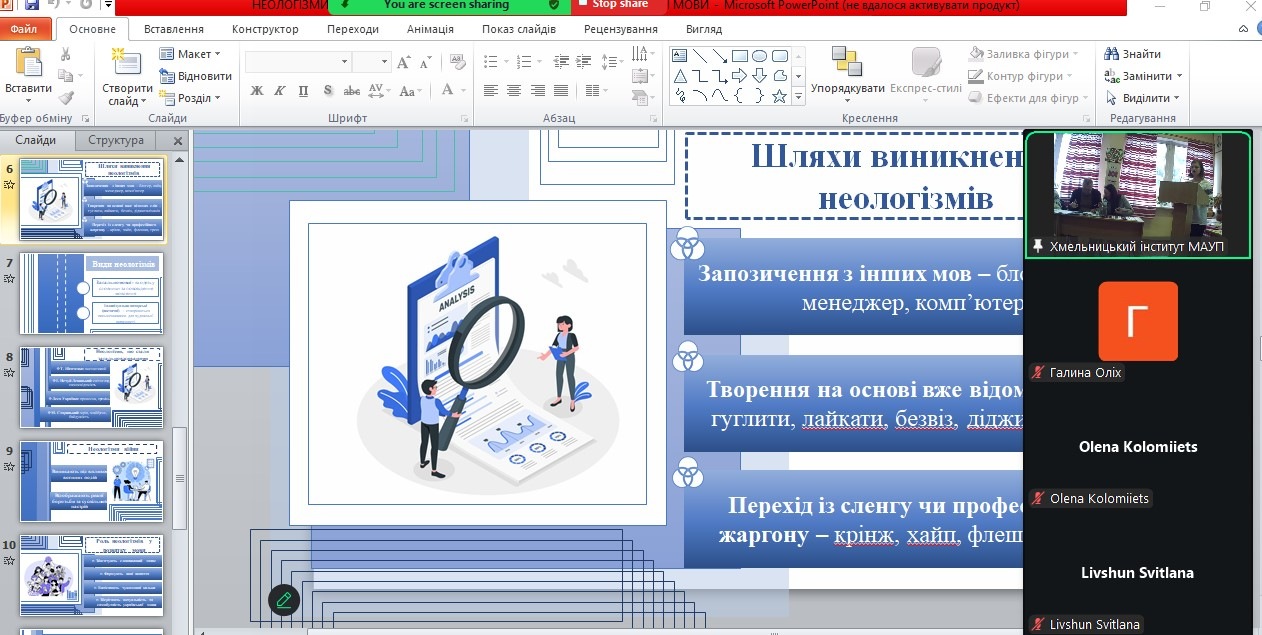Switch to the Структура panel tab
Screen dimensions: 1262x635
point(116,141)
